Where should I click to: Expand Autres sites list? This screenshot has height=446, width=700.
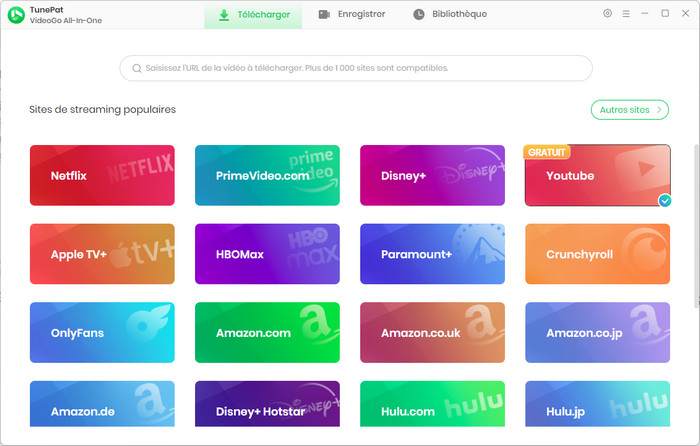[x=629, y=110]
